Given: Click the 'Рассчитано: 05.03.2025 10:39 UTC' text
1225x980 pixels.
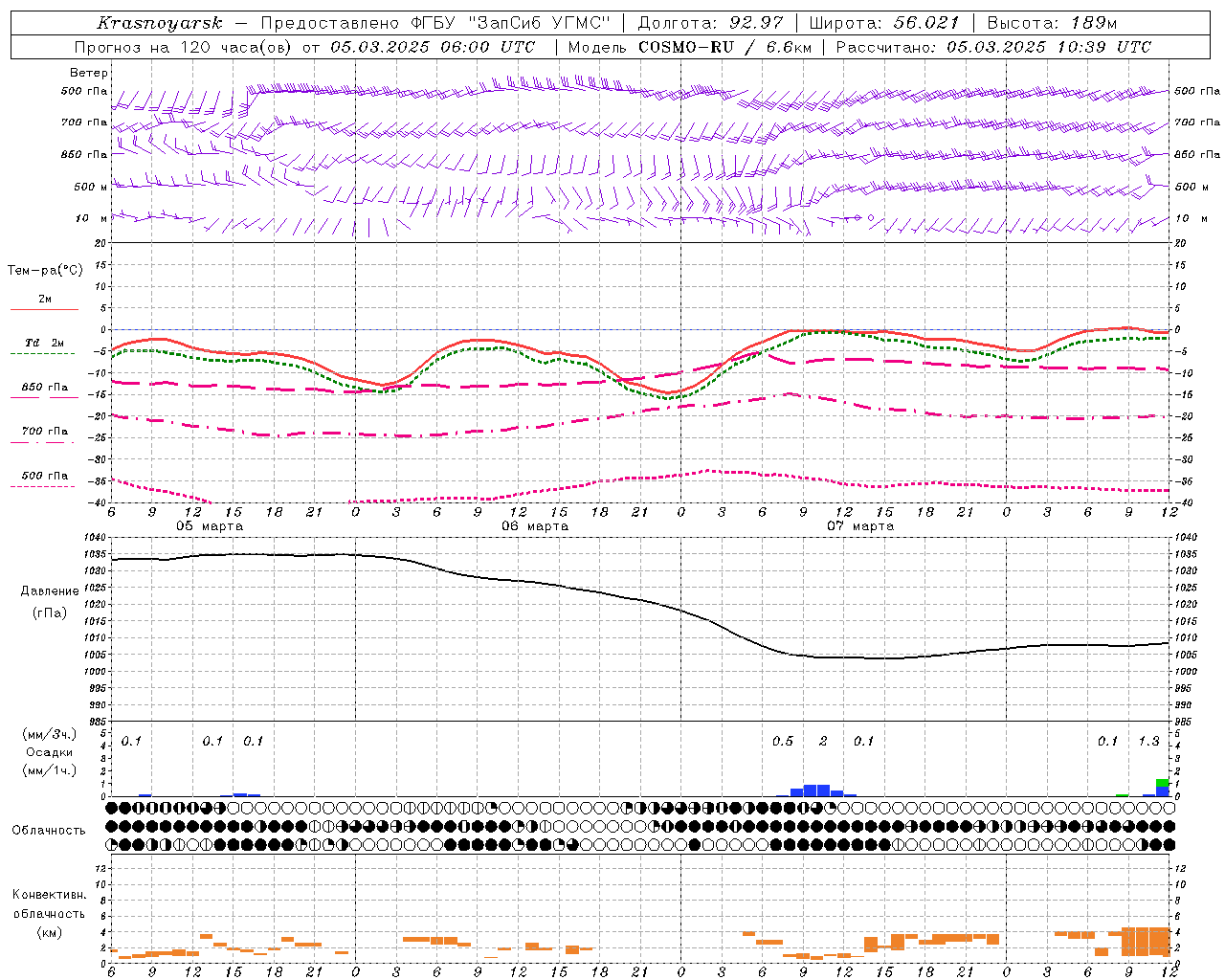Looking at the screenshot, I should (x=993, y=47).
